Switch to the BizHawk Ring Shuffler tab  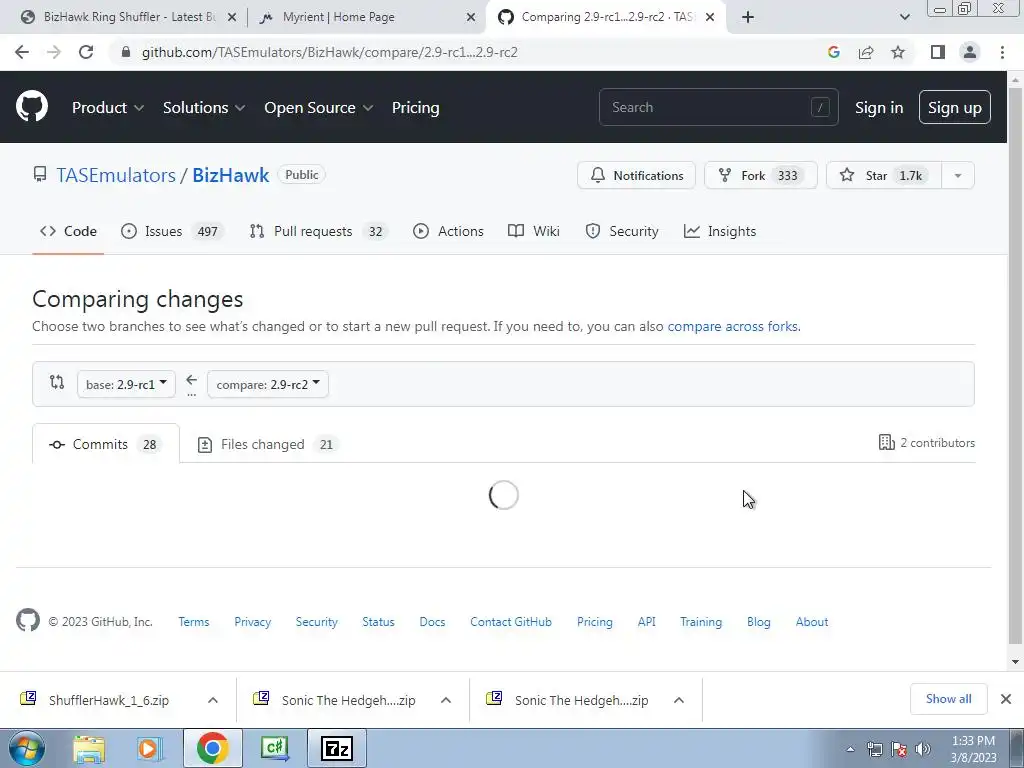tap(128, 17)
